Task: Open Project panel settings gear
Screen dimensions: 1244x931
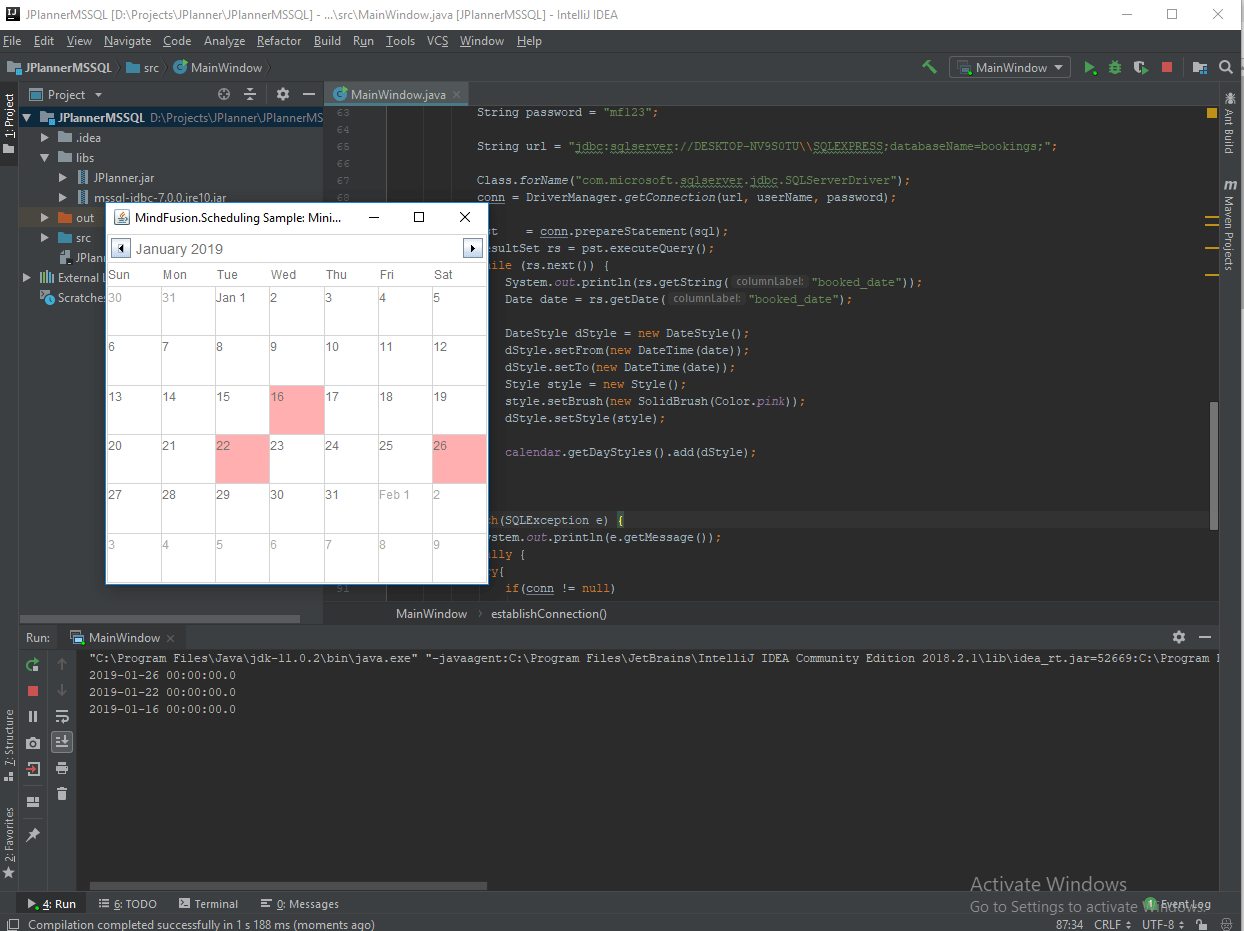Action: tap(283, 94)
